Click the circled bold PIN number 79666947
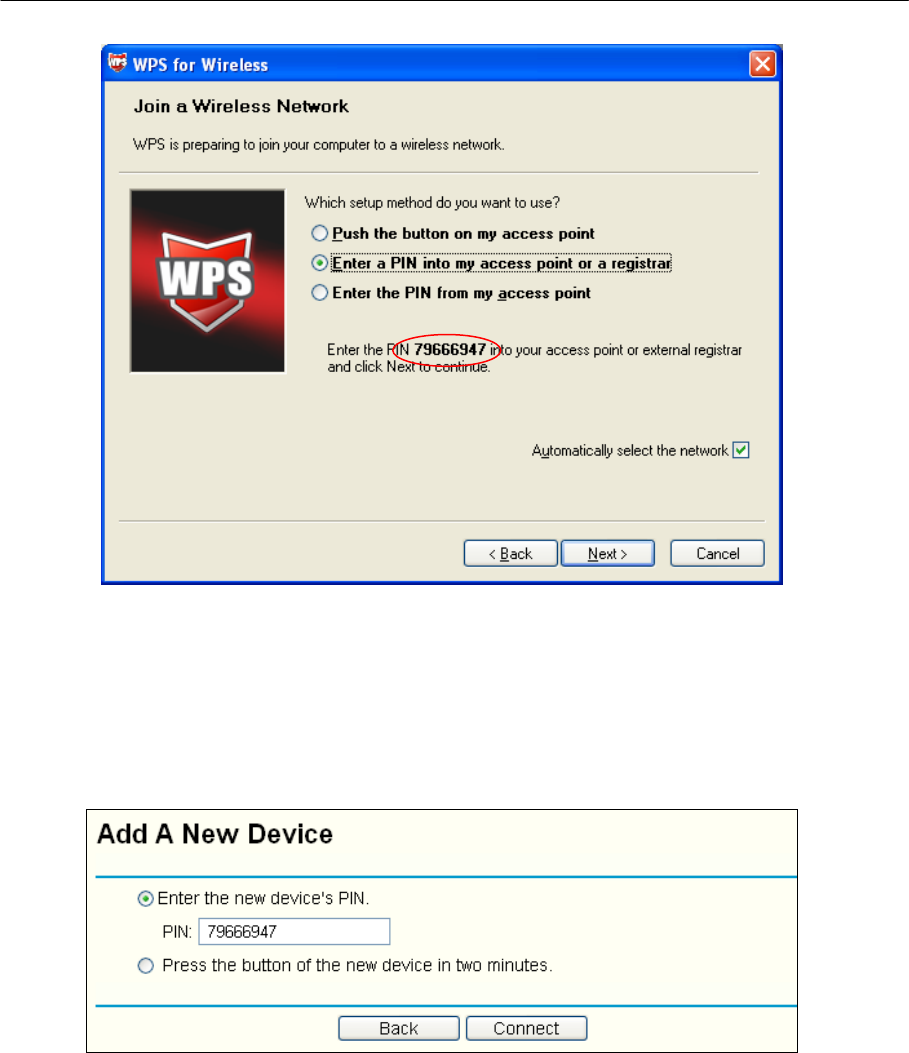 [x=450, y=349]
